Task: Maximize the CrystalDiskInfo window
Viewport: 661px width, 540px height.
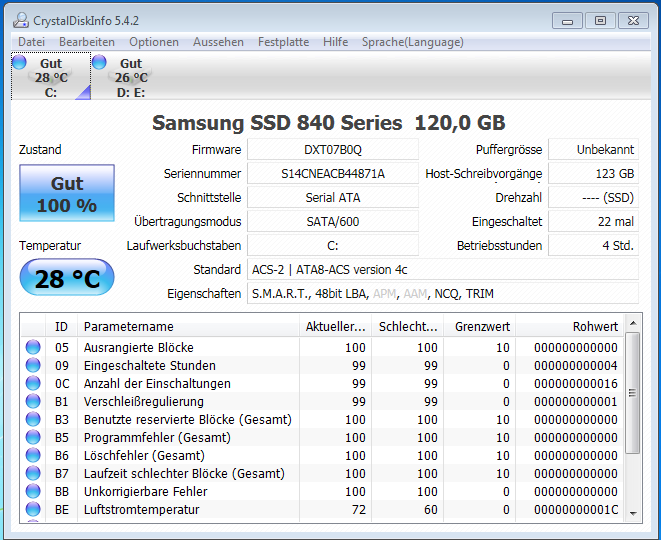Action: pos(600,21)
